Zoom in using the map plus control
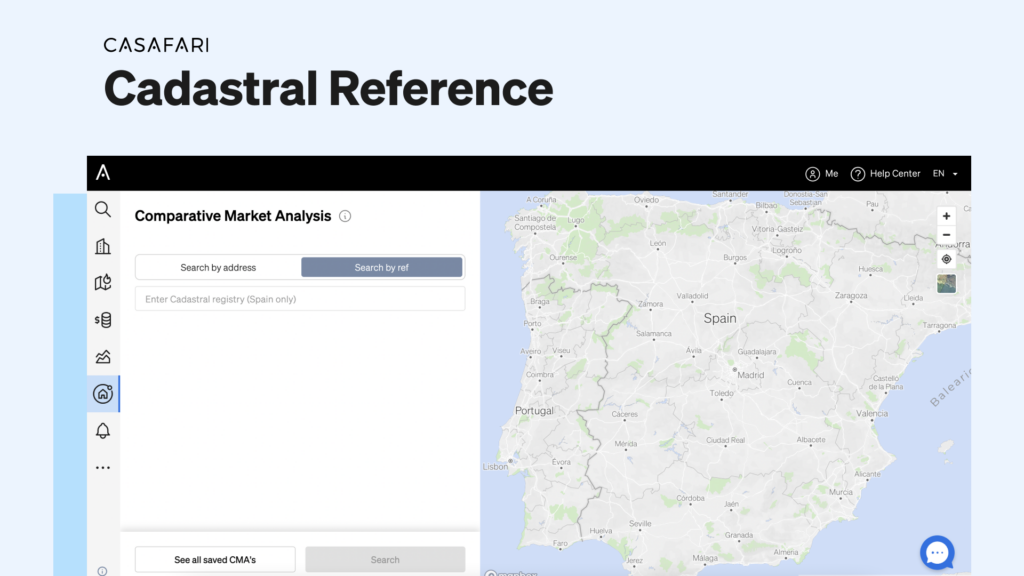Image resolution: width=1024 pixels, height=576 pixels. (946, 215)
